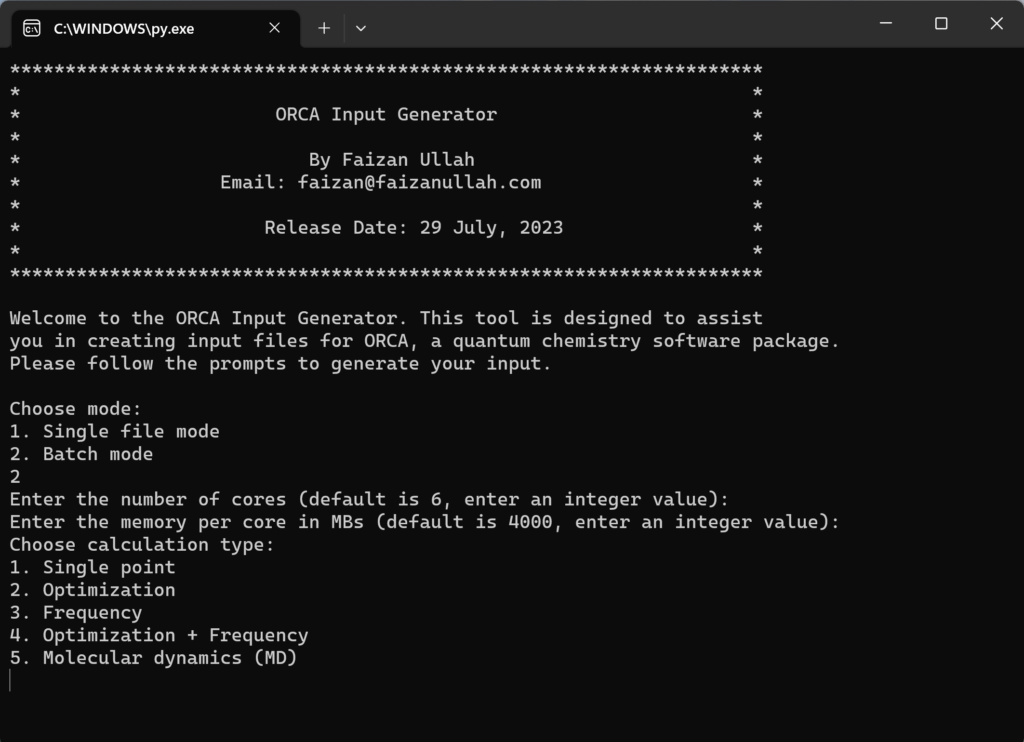Viewport: 1024px width, 742px height.
Task: Click the '3. Frequency' calculation option
Action: click(76, 612)
